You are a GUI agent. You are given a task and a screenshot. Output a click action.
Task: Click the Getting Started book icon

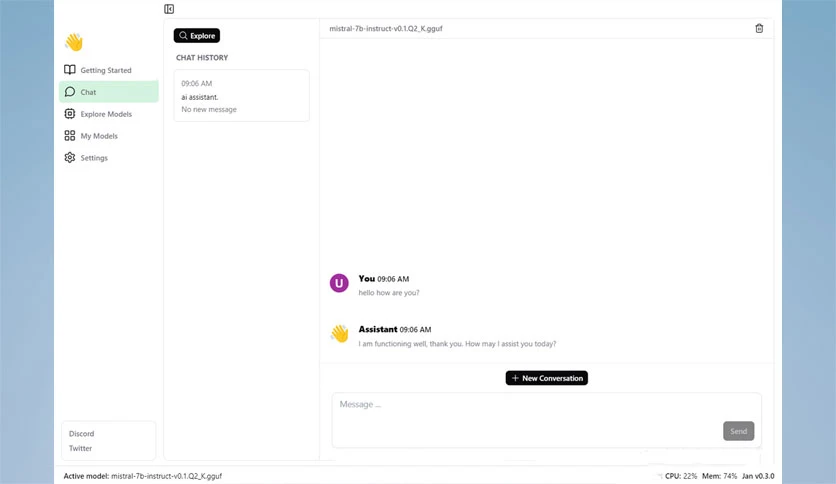[70, 70]
